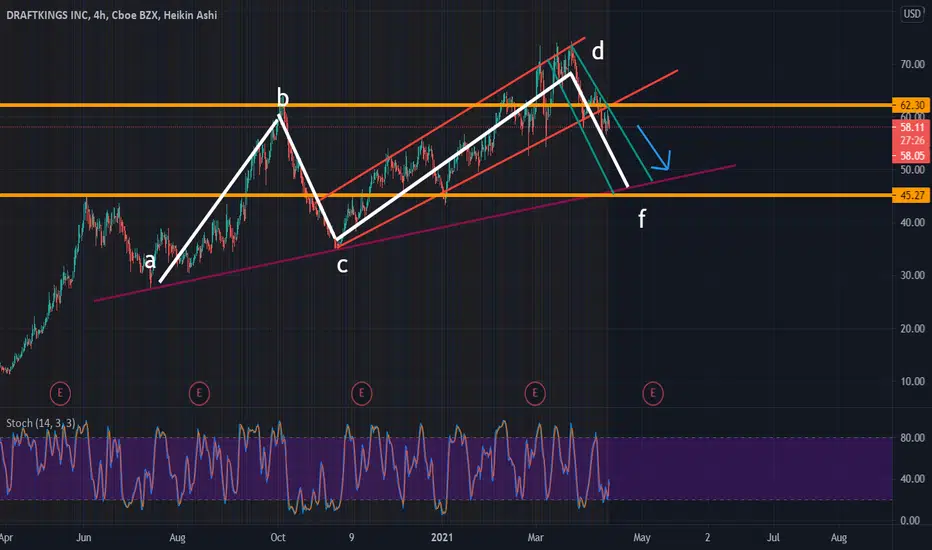Image resolution: width=932 pixels, height=550 pixels.
Task: Click the Stoch (14, 3, 3) indicator label
Action: [40, 423]
